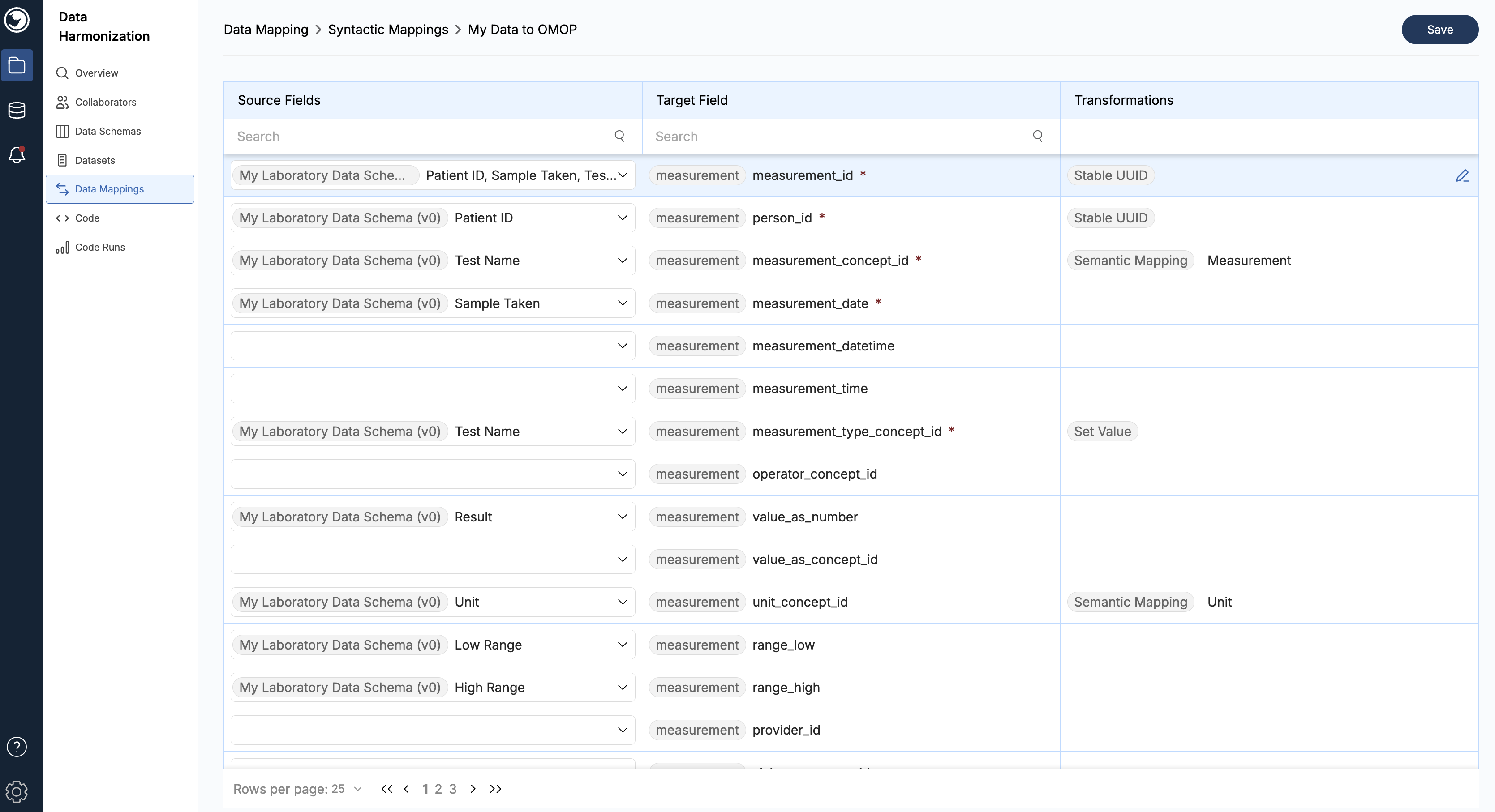Select page 1 in the pagination
Image resolution: width=1495 pixels, height=812 pixels.
425,789
